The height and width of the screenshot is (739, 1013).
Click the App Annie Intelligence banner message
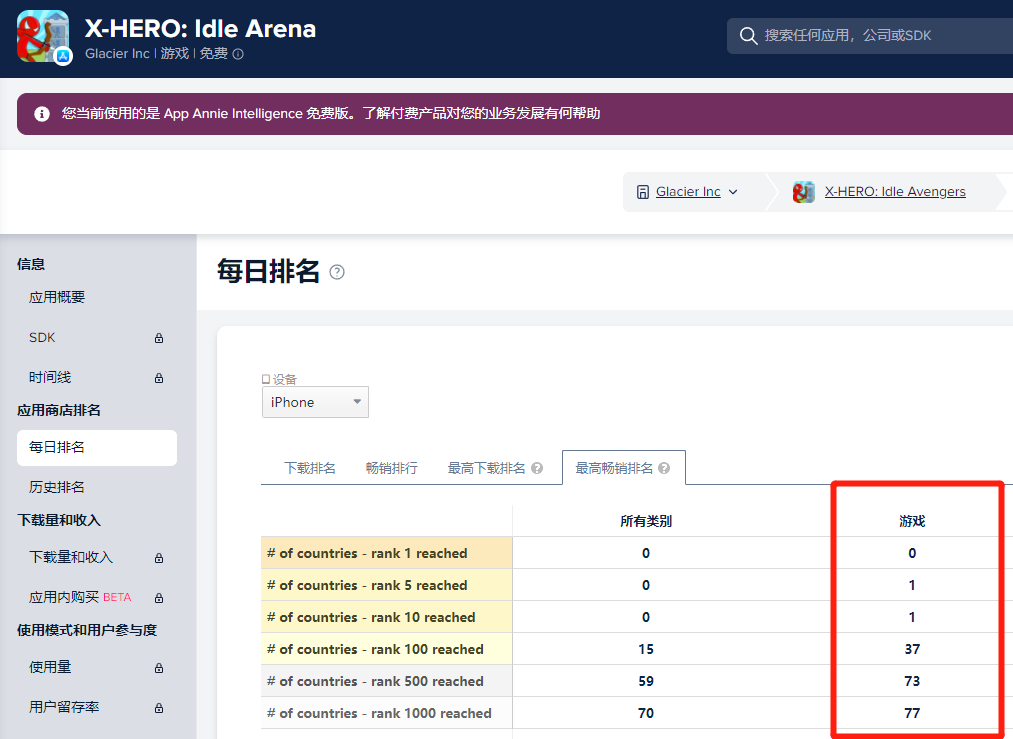click(x=331, y=114)
